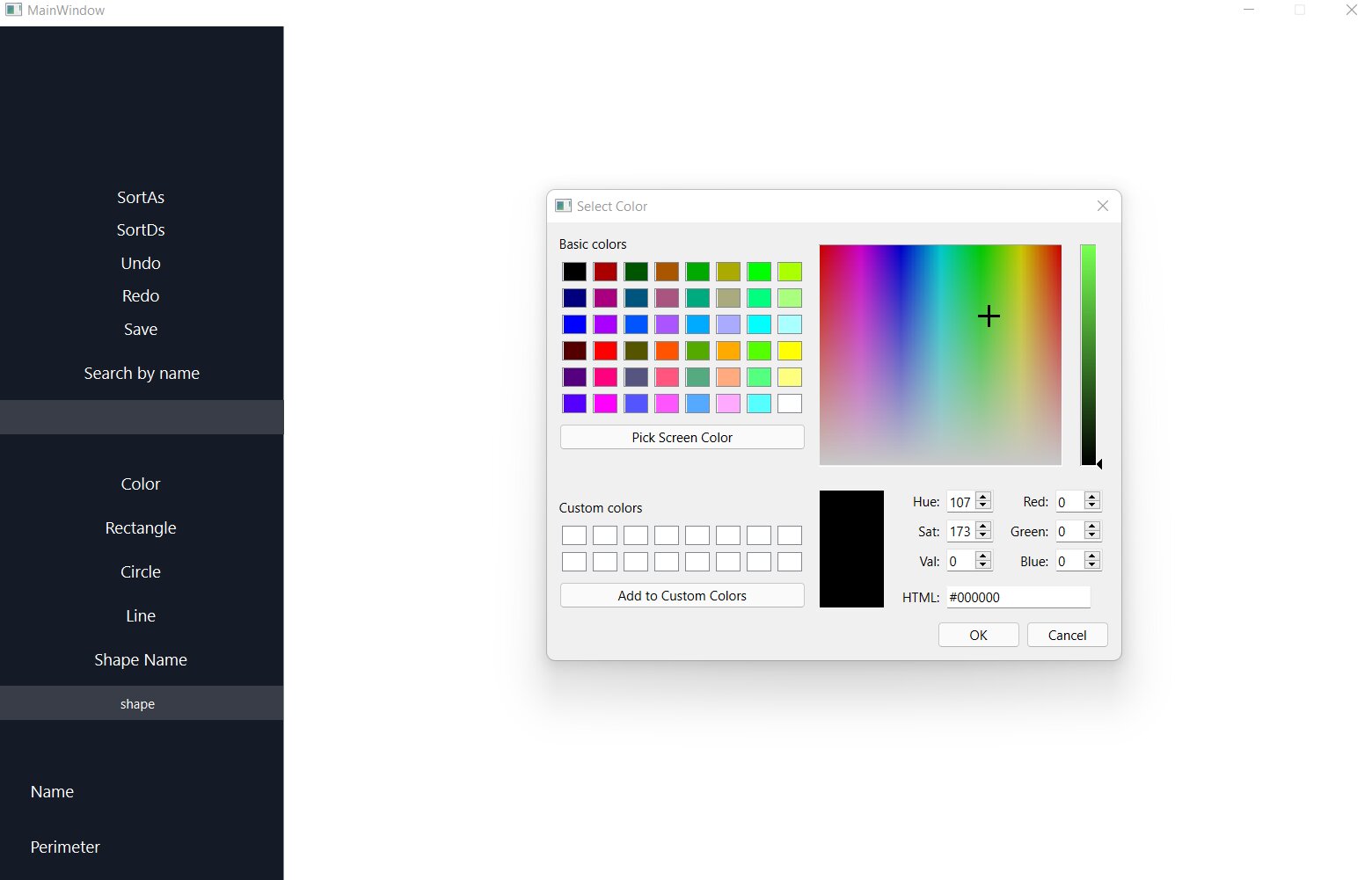Click the Pick Screen Color button

[682, 437]
